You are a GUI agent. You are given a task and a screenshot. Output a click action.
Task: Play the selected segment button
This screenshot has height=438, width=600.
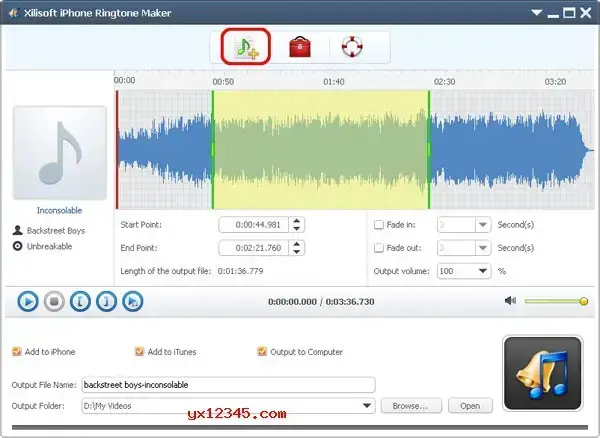[x=133, y=301]
